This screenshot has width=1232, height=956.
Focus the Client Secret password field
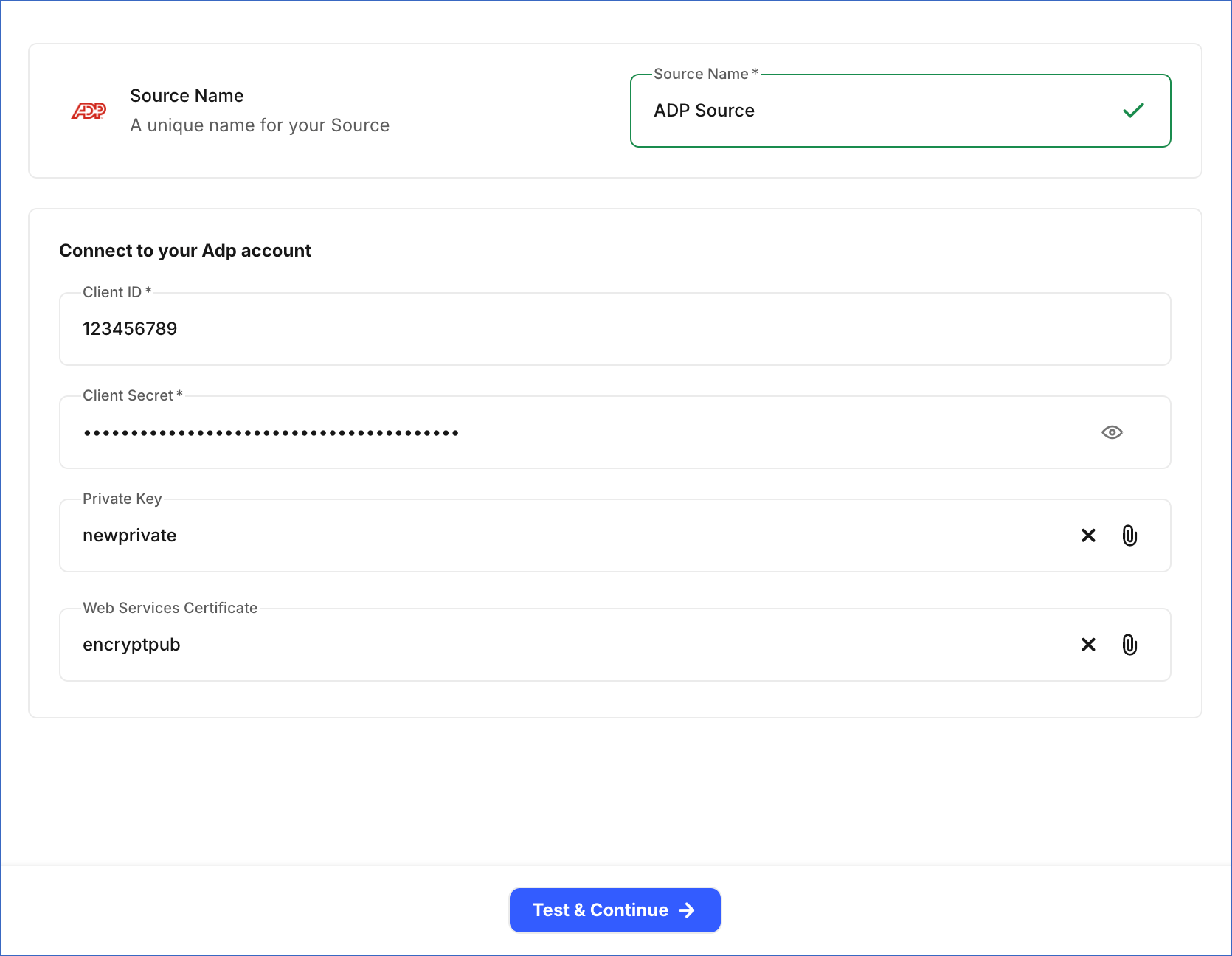point(615,432)
